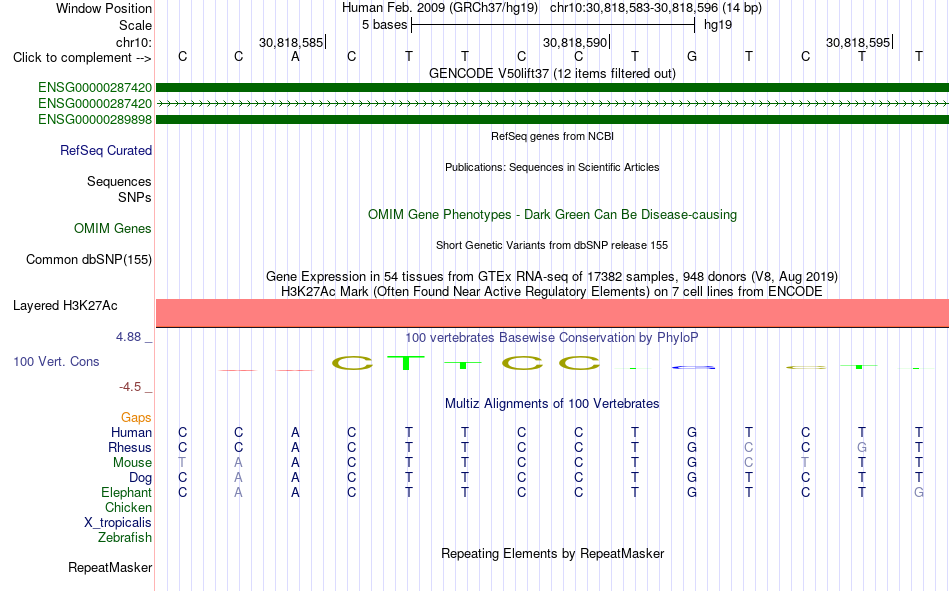Click the '5 bases' scale text
This screenshot has width=950, height=591.
tap(384, 25)
